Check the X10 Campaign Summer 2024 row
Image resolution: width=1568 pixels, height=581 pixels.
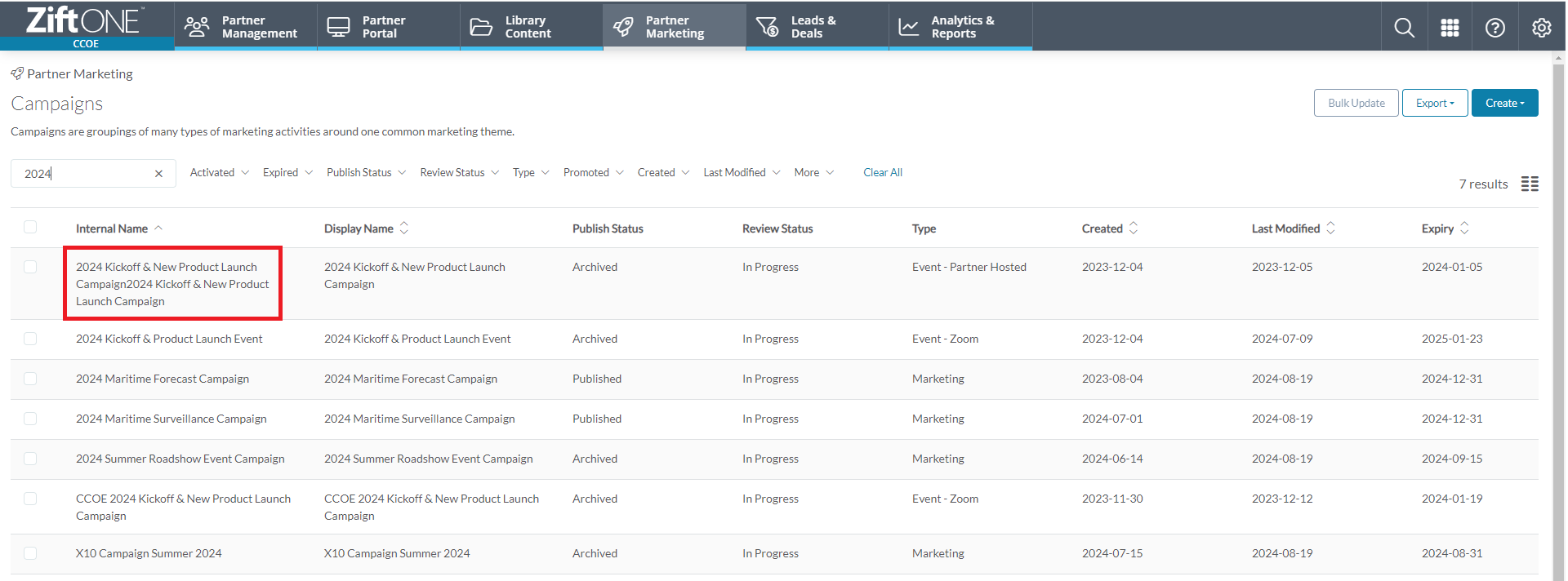30,553
